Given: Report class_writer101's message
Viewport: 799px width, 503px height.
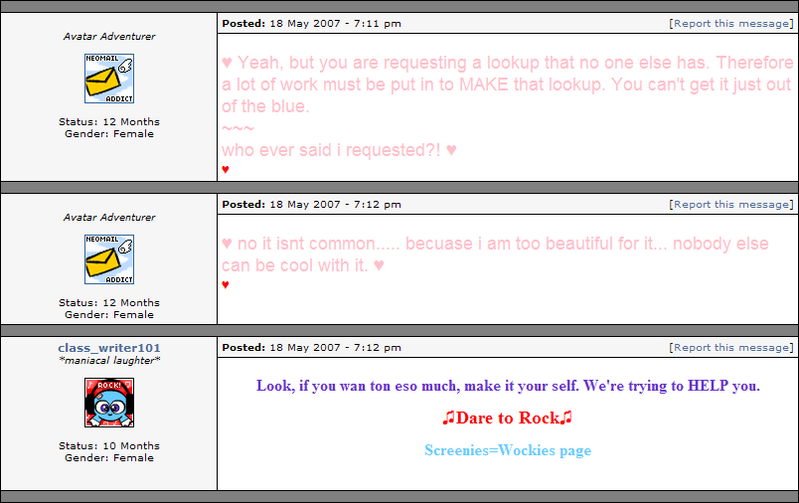Looking at the screenshot, I should (731, 348).
